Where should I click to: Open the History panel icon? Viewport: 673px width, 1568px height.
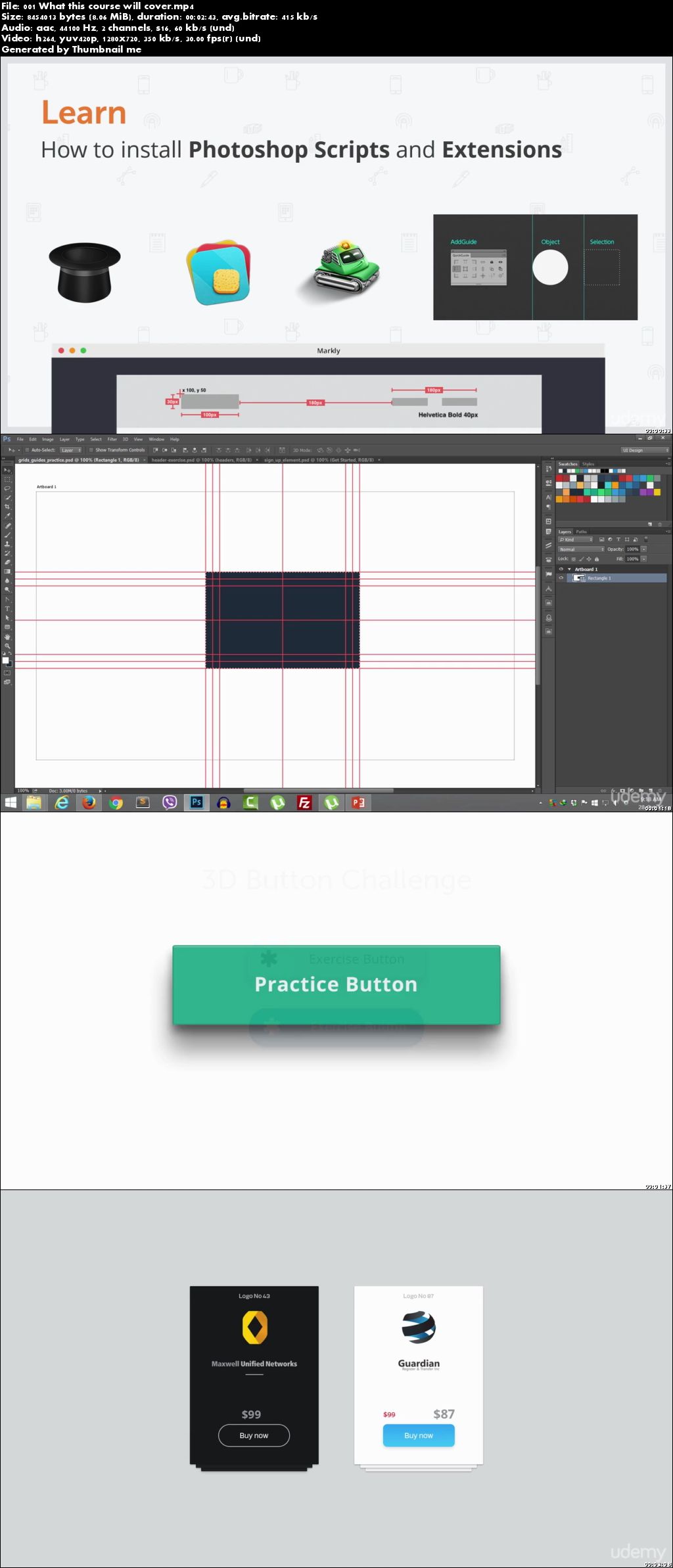pos(549,469)
